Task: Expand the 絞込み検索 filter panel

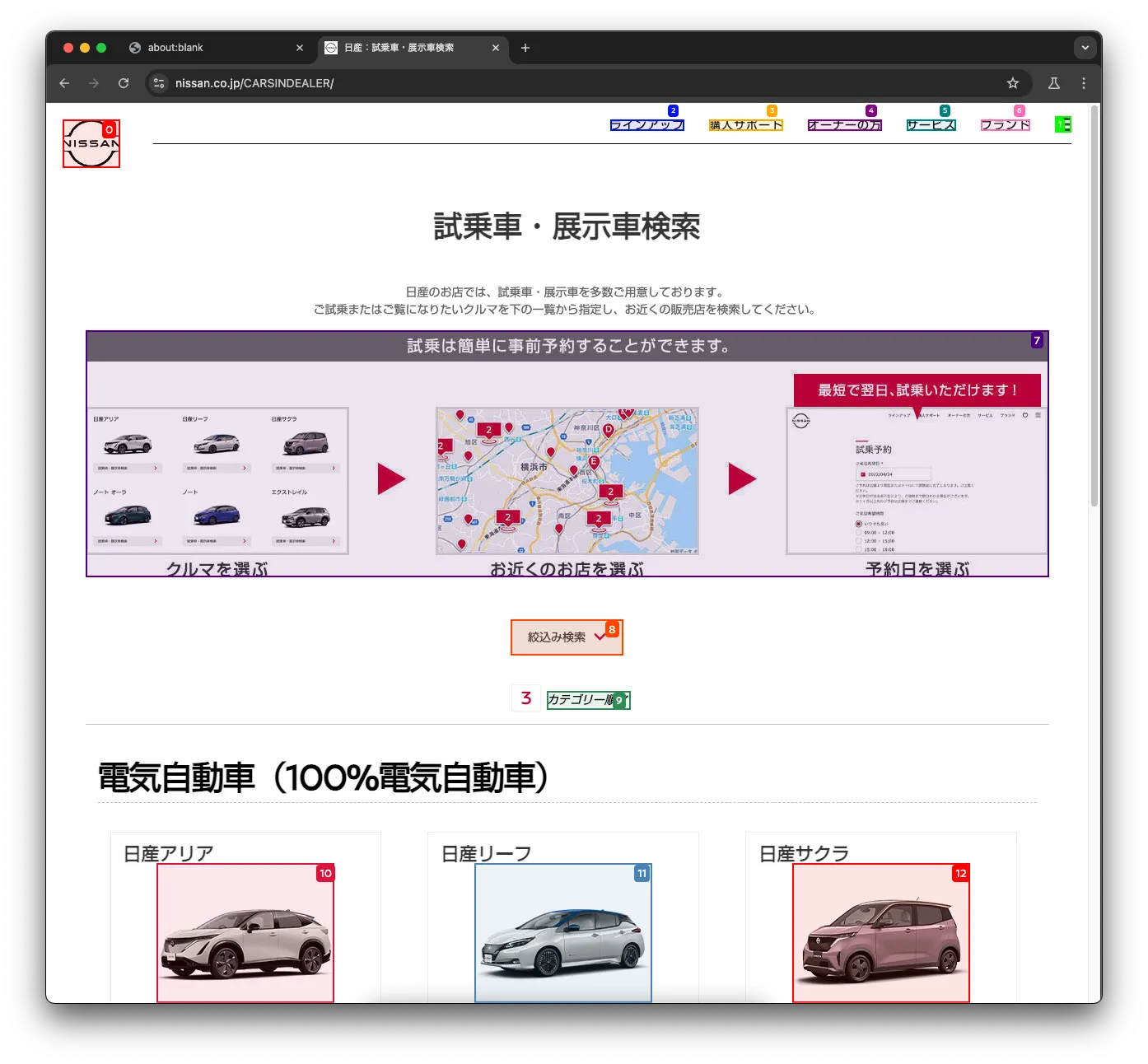Action: [x=567, y=637]
